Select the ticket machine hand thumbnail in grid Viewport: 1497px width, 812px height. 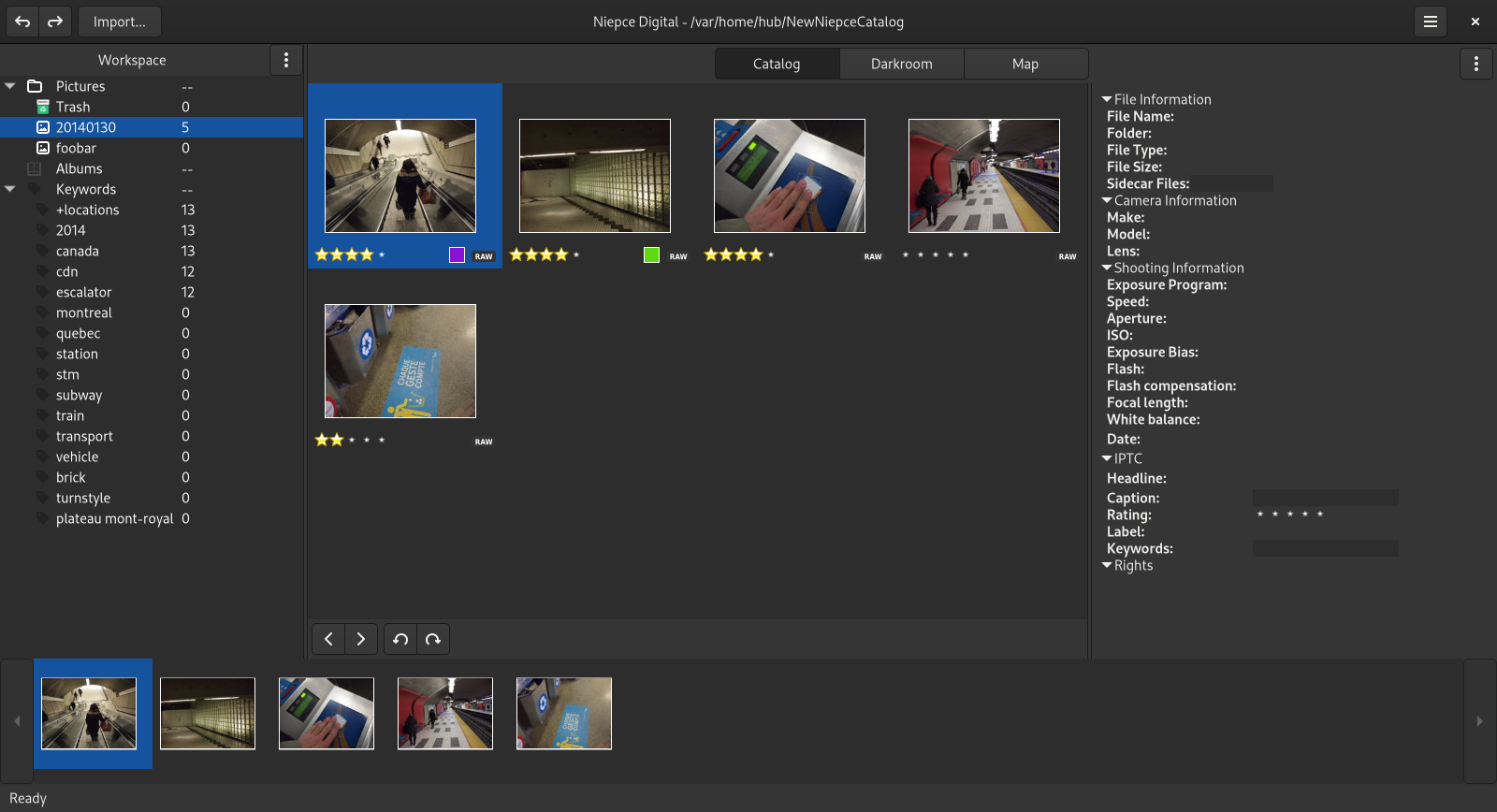coord(790,176)
